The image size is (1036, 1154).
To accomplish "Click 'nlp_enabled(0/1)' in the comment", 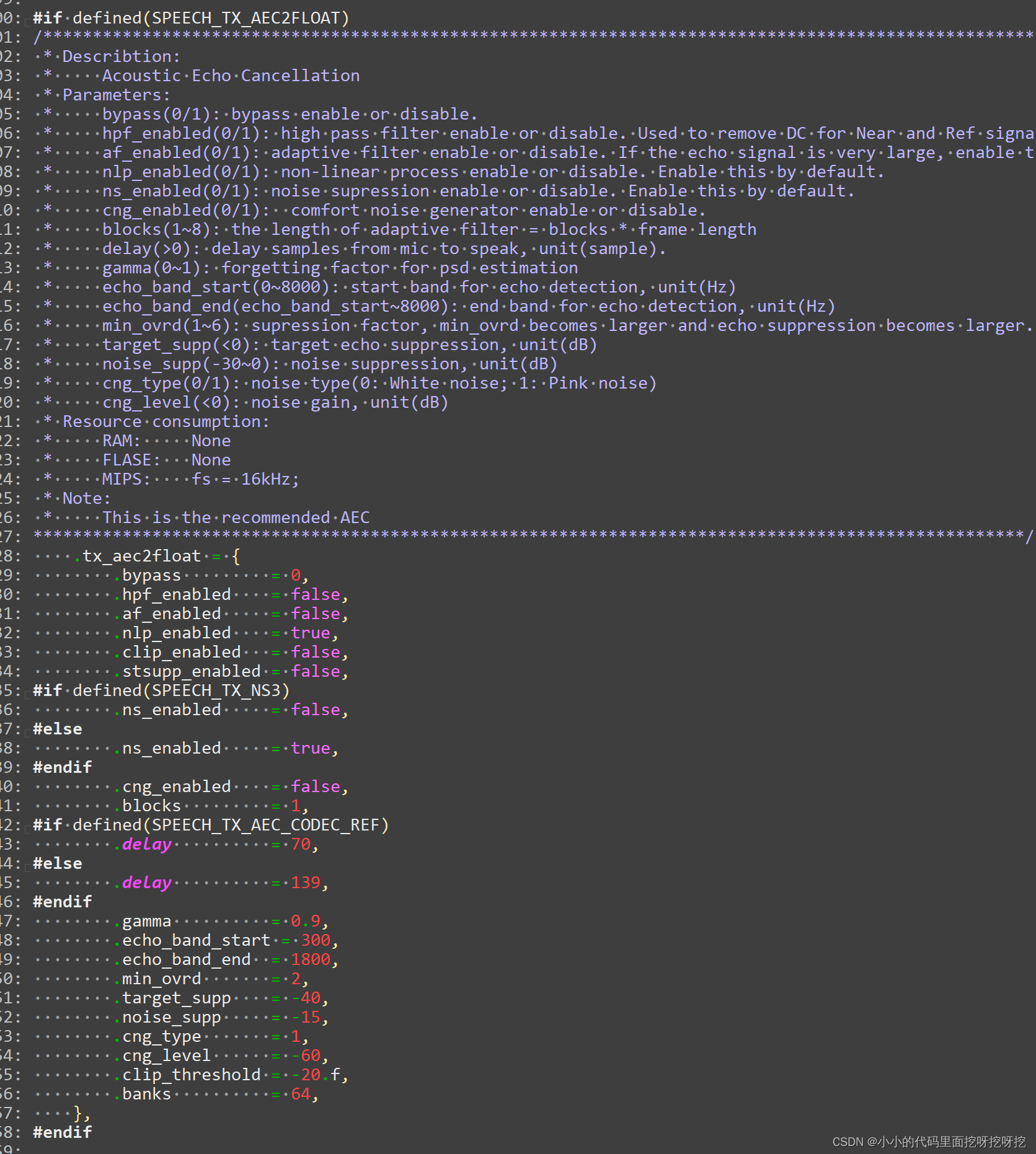I will point(182,172).
